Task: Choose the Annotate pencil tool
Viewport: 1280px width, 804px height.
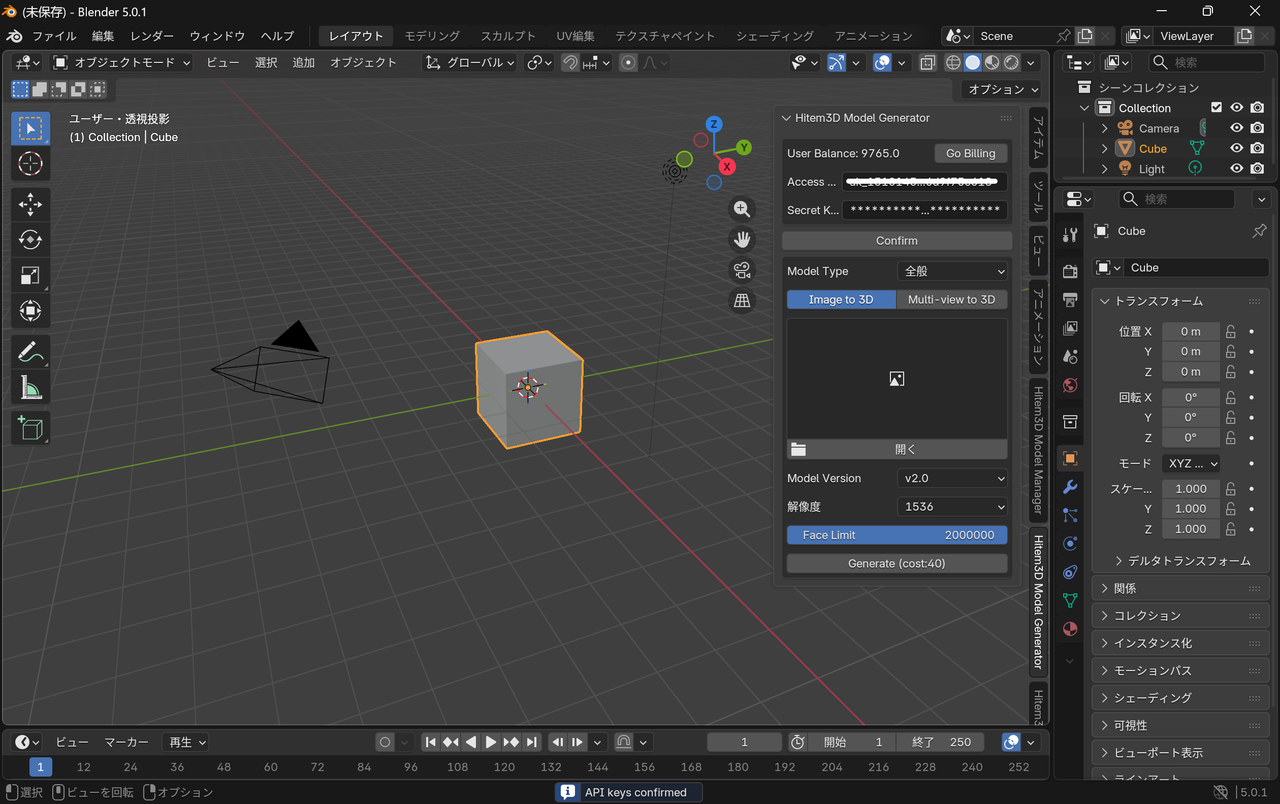Action: pyautogui.click(x=30, y=352)
